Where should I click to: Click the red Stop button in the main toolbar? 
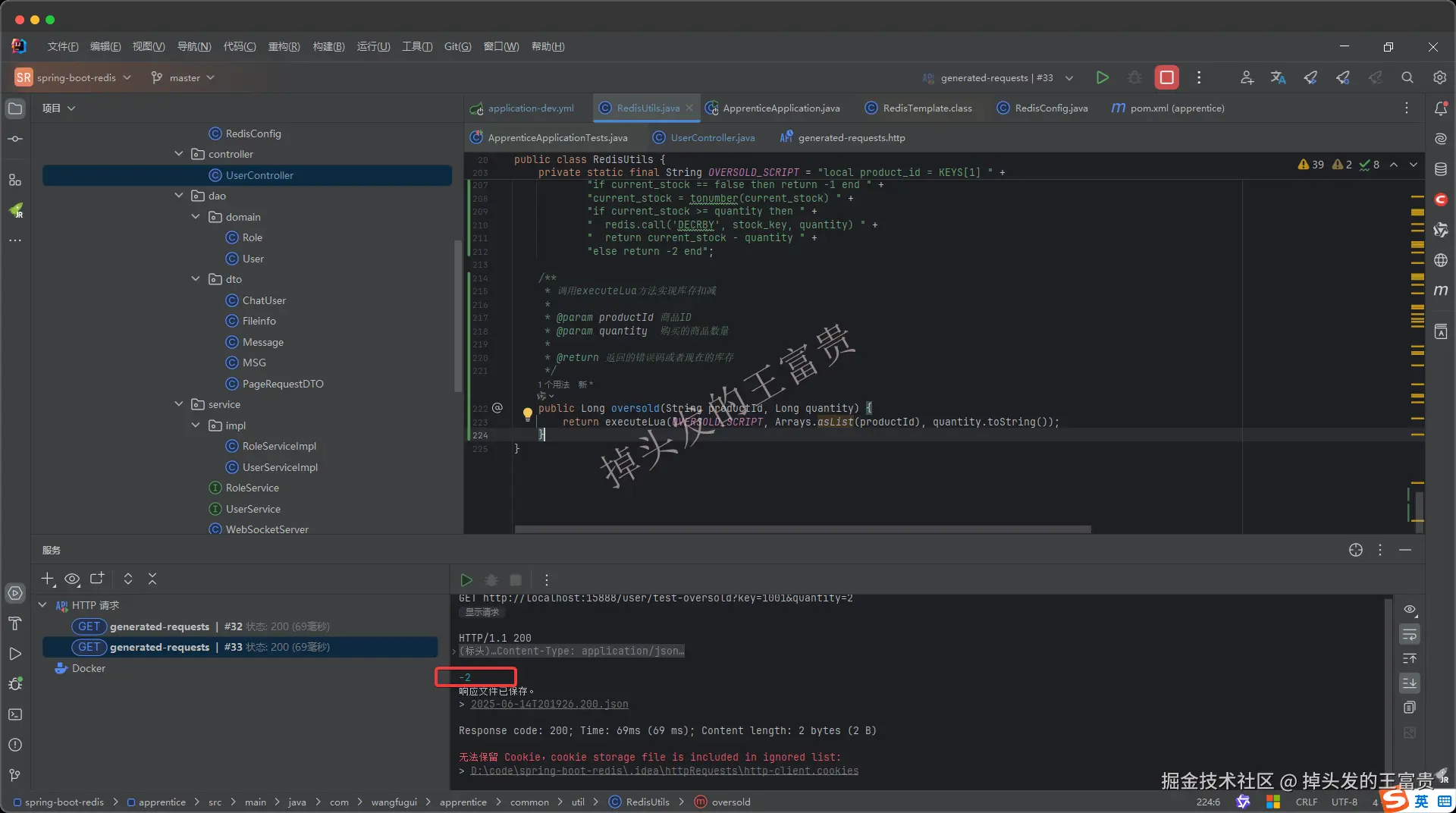coord(1166,77)
